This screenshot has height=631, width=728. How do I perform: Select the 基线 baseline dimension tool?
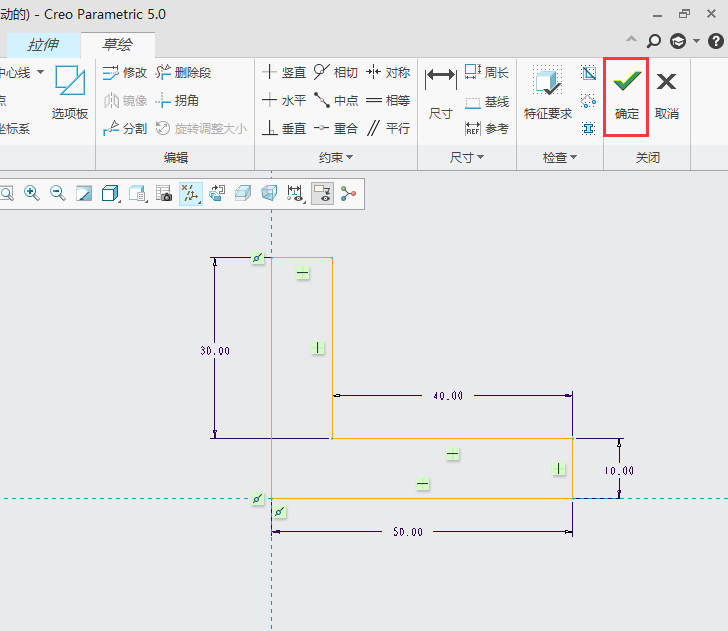[487, 101]
